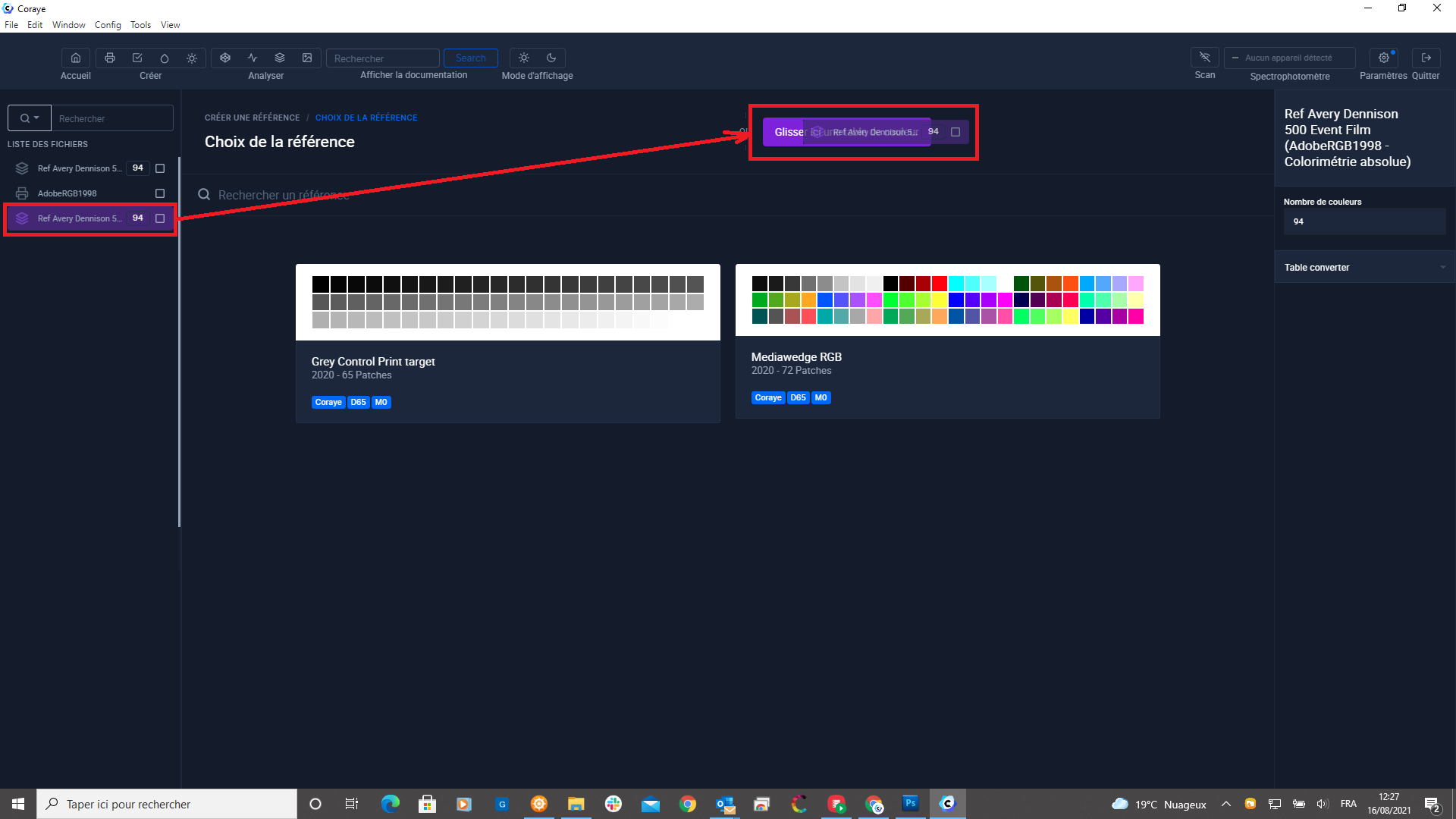Click the light sun icon in Créer group
The height and width of the screenshot is (819, 1456).
tap(192, 58)
